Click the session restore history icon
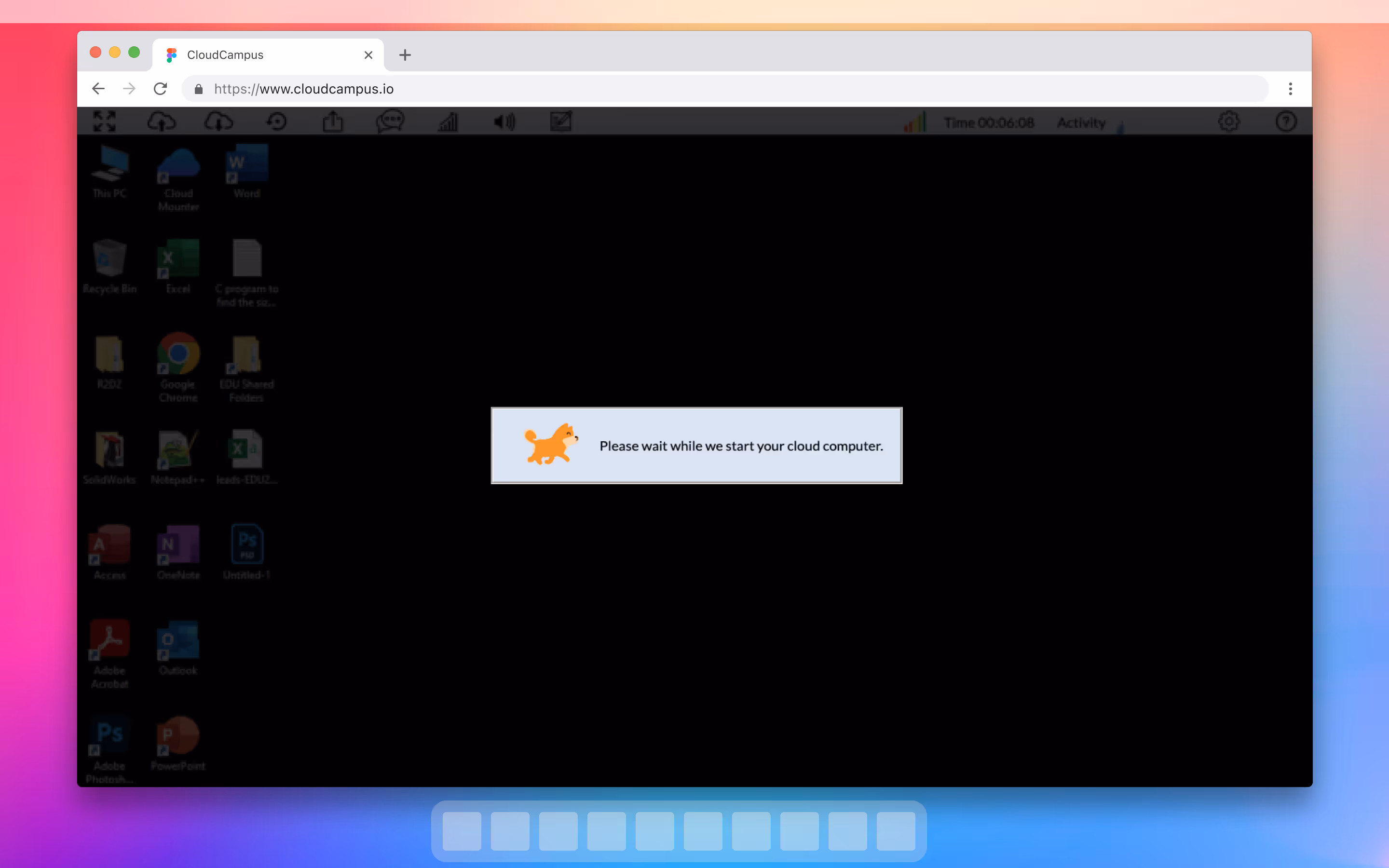Viewport: 1389px width, 868px height. point(277,121)
